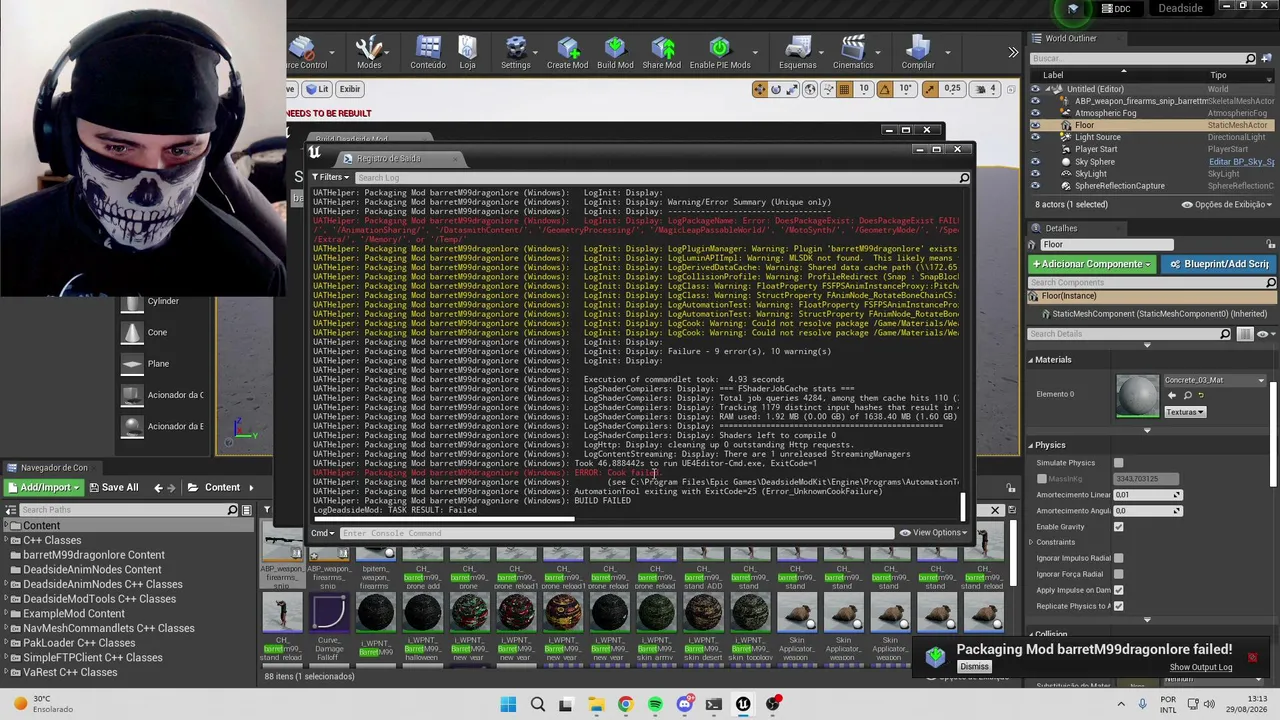Viewport: 1280px width, 720px height.
Task: Uncheck Replicate Physics to Autonomous Proxy
Action: point(1118,606)
